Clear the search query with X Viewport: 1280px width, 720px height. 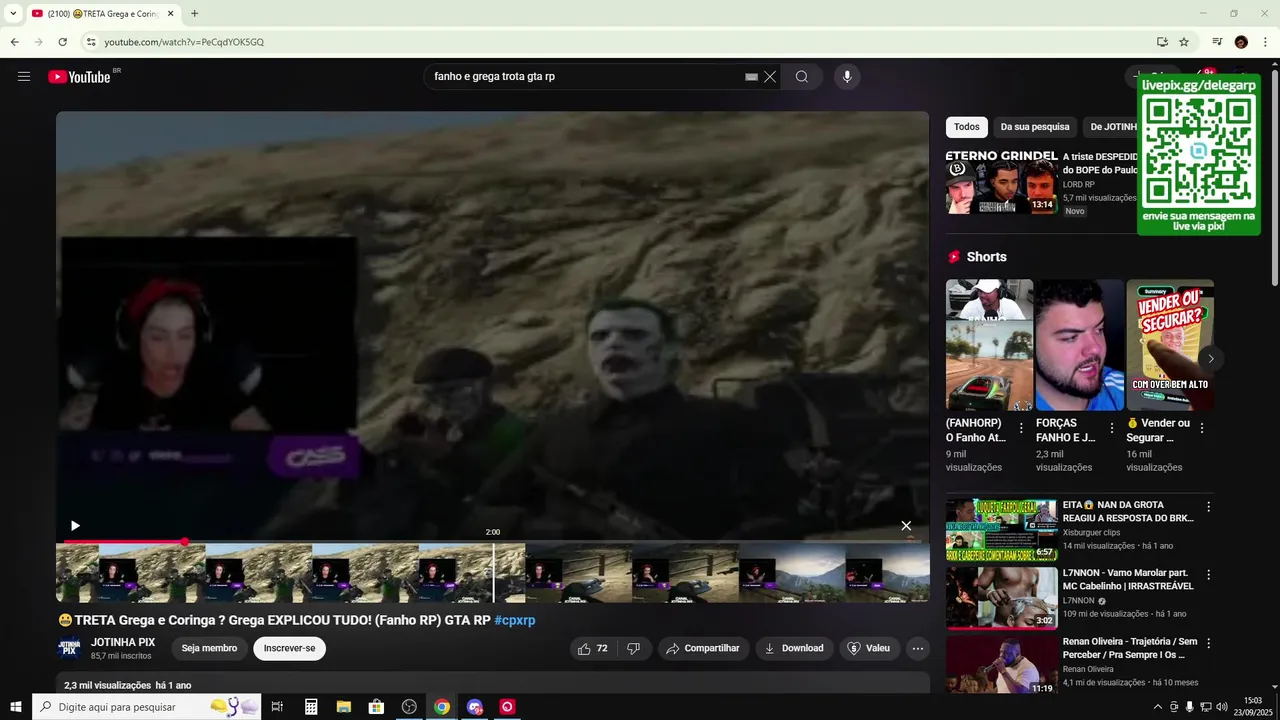pyautogui.click(x=770, y=77)
